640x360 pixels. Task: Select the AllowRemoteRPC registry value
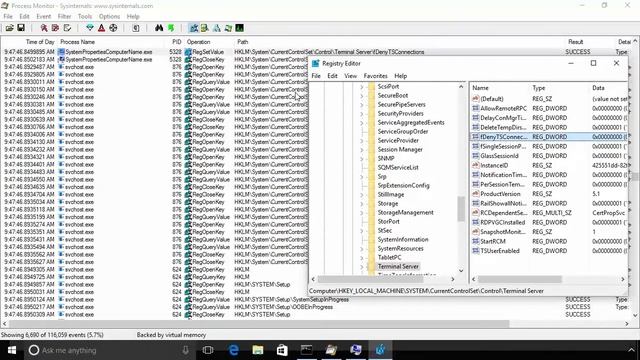(x=503, y=108)
